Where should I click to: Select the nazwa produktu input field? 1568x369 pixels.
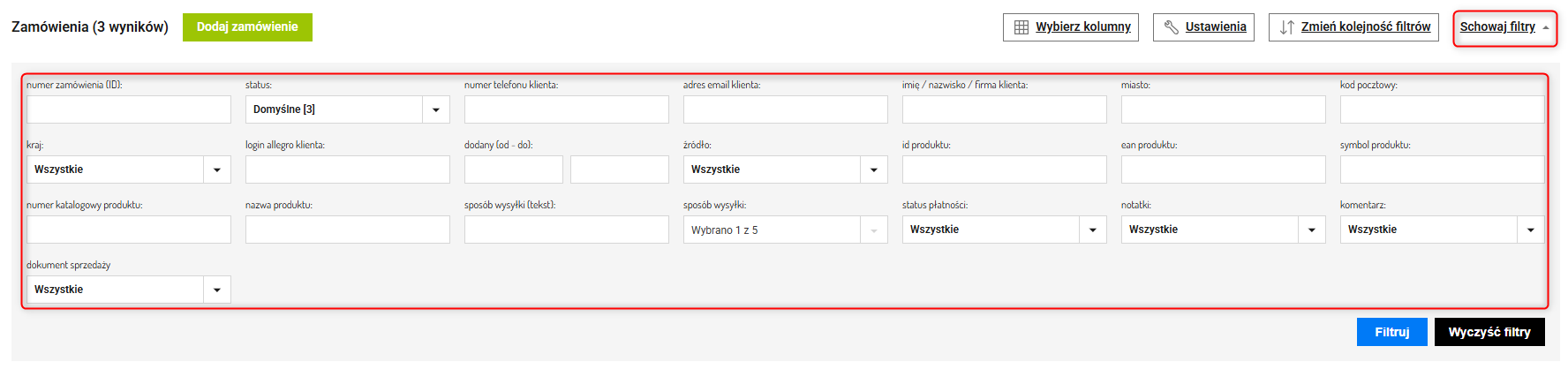point(348,230)
